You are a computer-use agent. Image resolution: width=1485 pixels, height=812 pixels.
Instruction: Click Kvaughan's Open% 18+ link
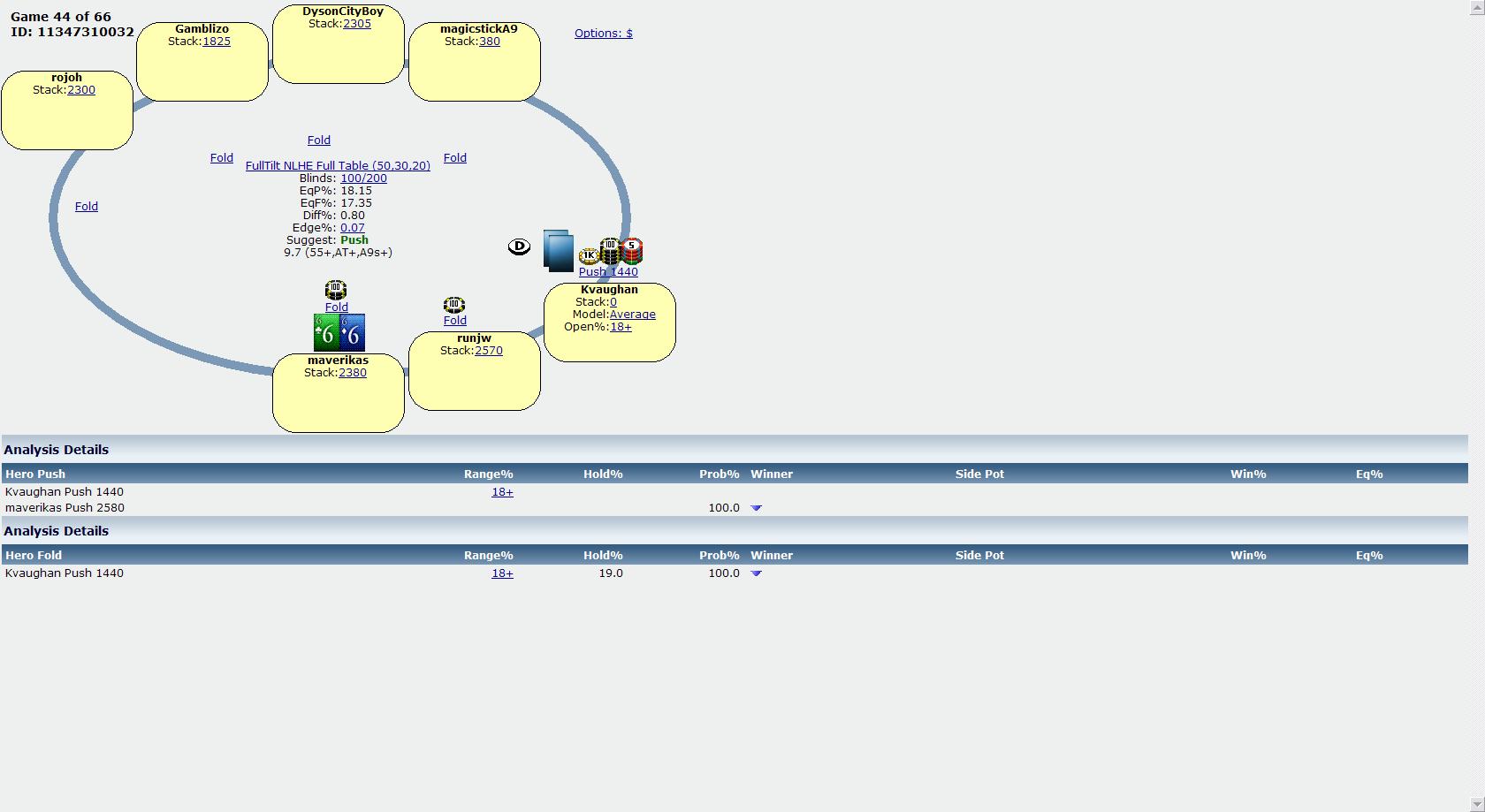coord(621,327)
